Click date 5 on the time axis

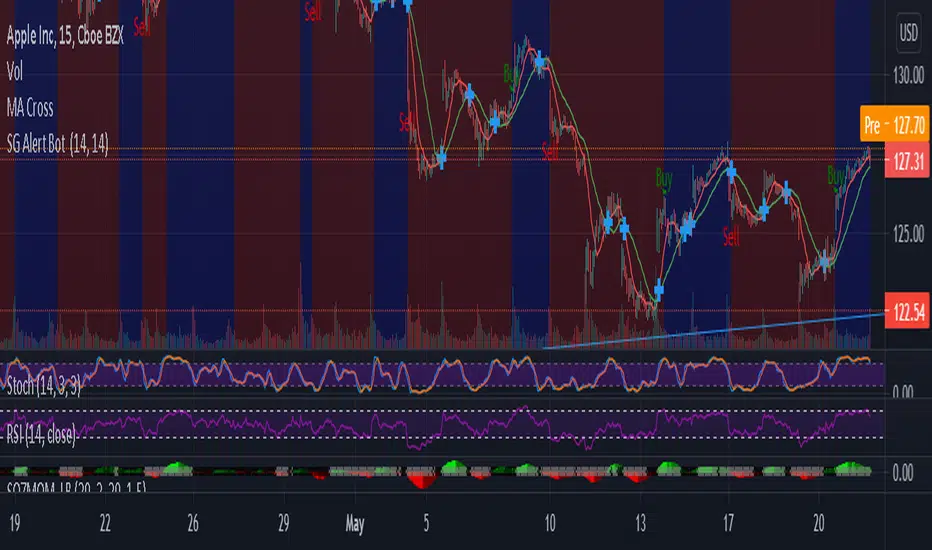pyautogui.click(x=426, y=523)
